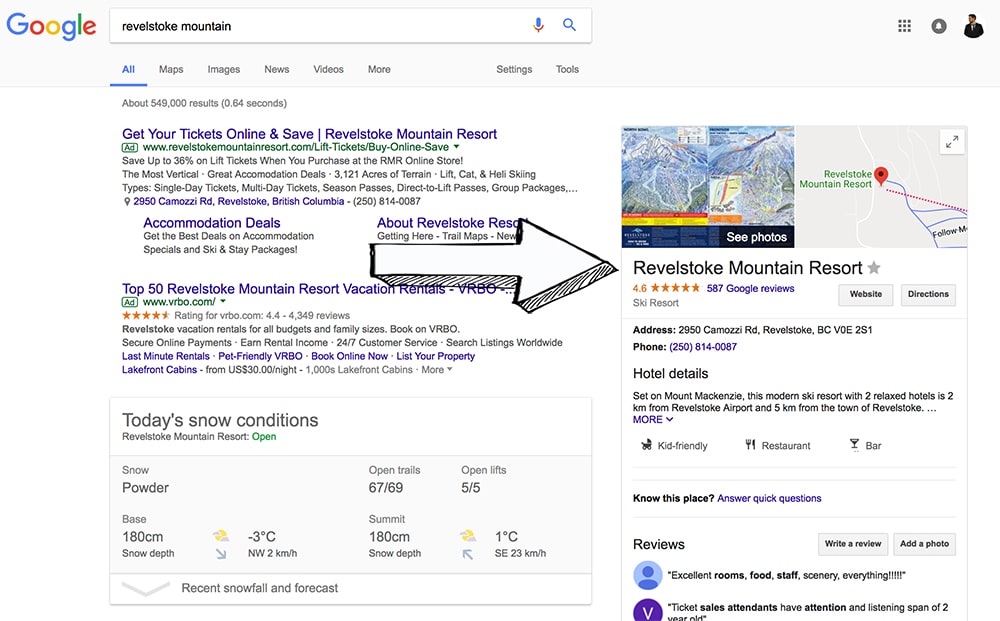Click the red map pin marker

[x=881, y=176]
